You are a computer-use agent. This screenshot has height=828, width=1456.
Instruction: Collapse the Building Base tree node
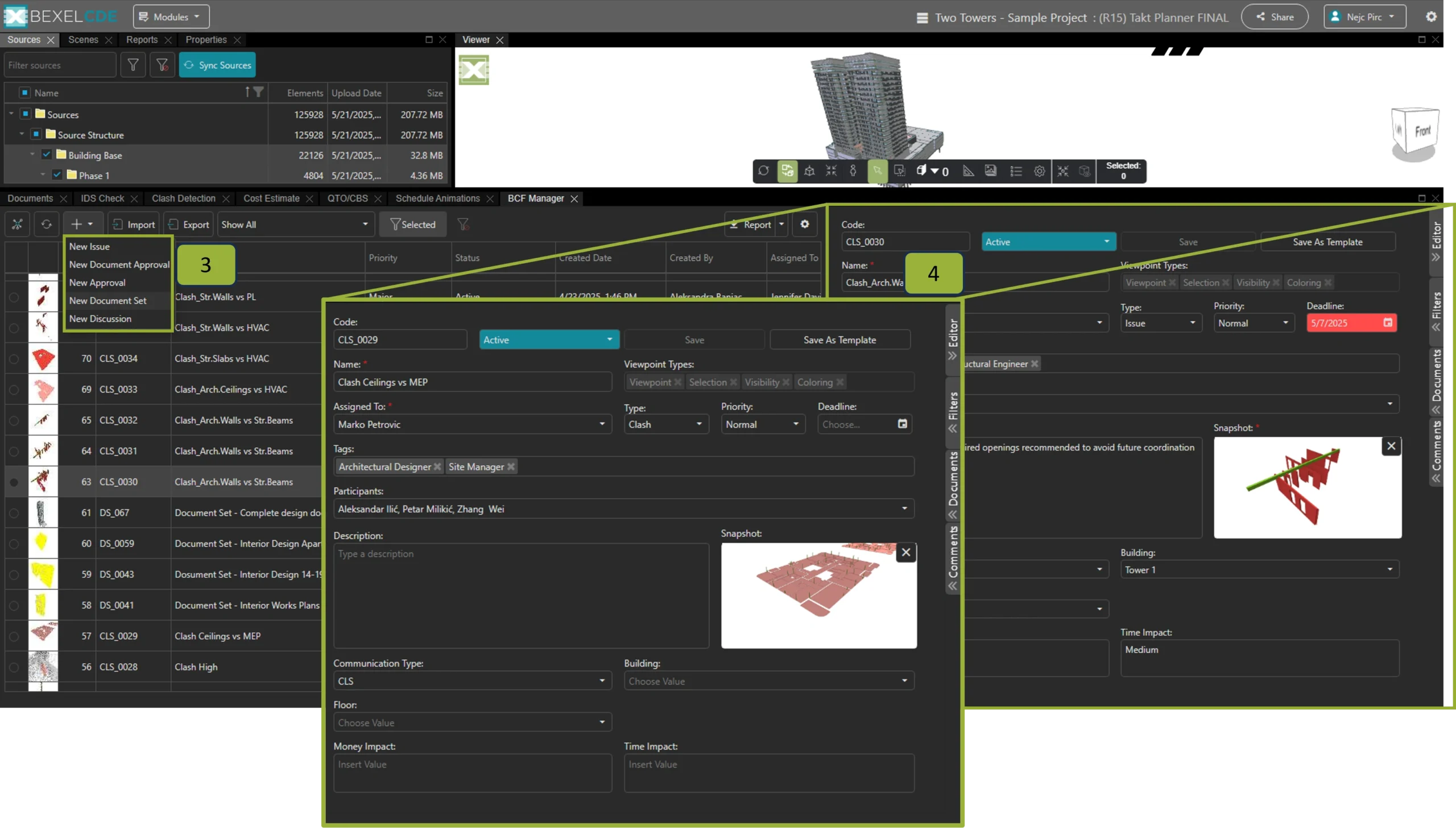click(x=32, y=155)
